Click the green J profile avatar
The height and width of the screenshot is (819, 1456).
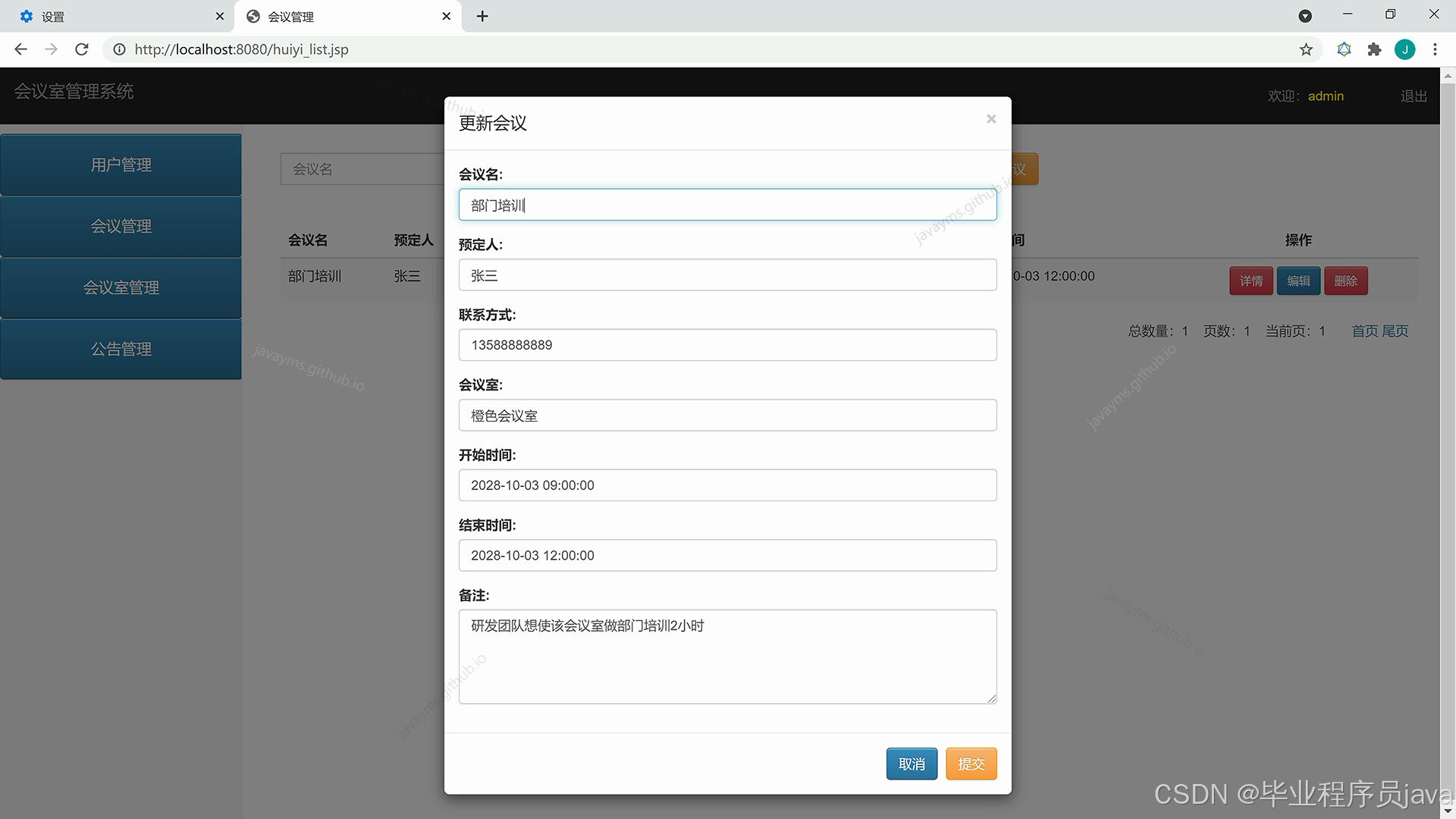coord(1404,49)
